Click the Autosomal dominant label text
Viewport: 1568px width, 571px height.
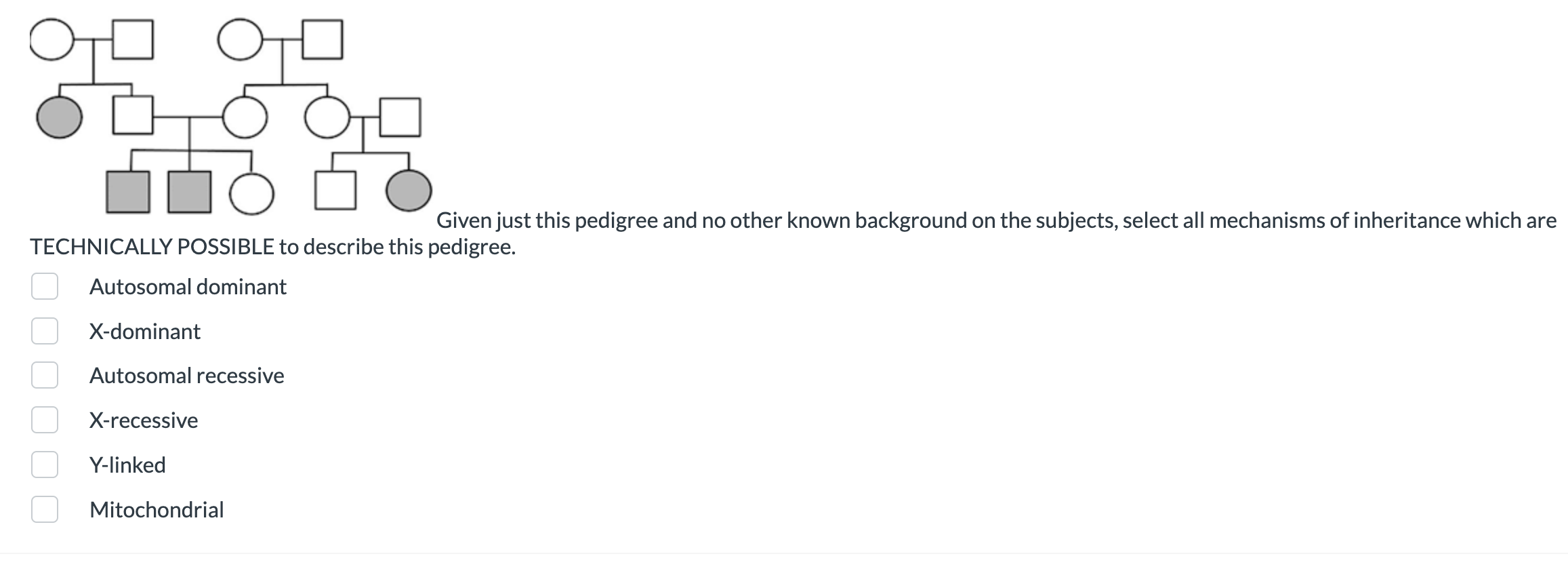click(x=188, y=287)
